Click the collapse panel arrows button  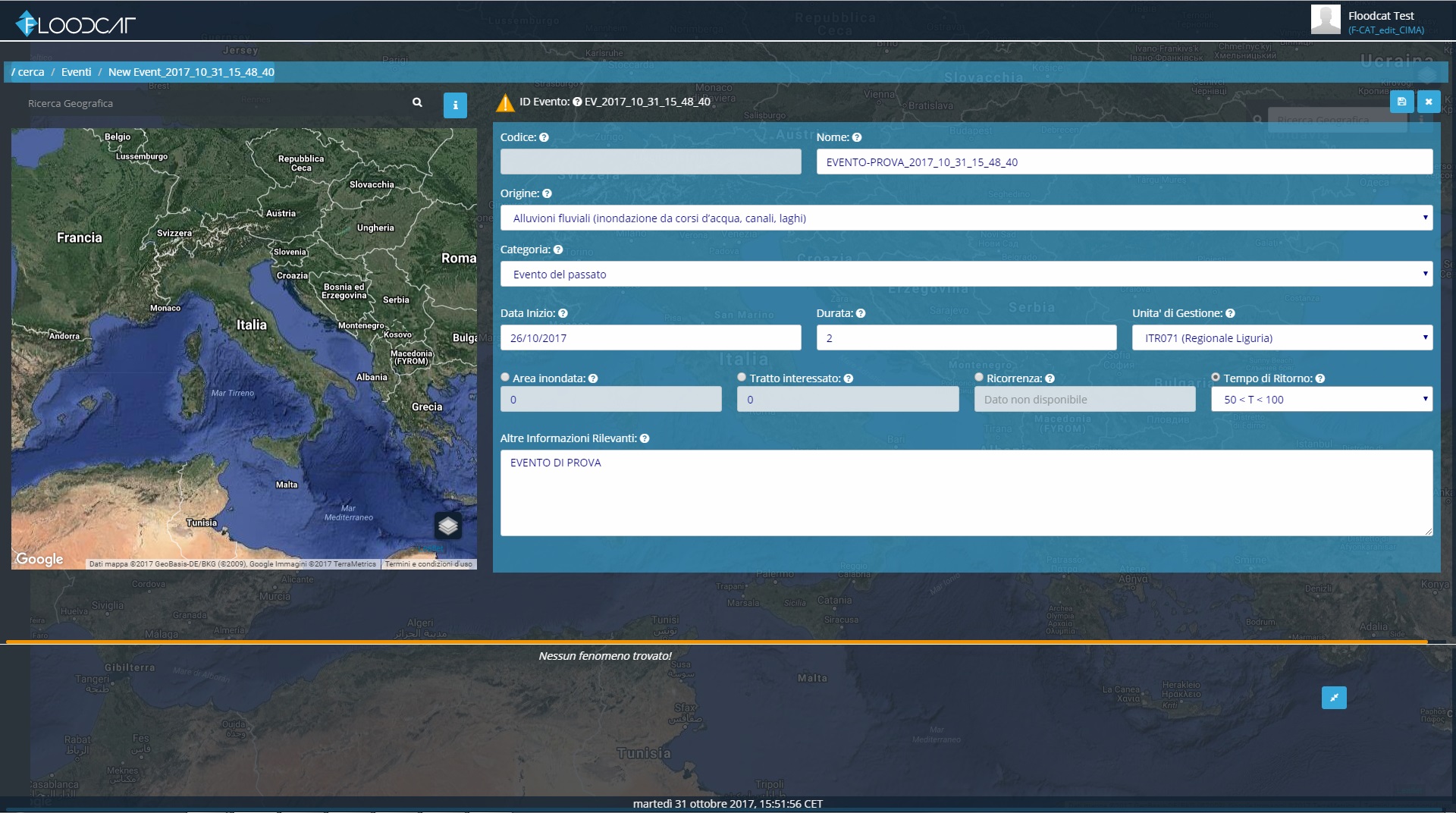click(1334, 698)
